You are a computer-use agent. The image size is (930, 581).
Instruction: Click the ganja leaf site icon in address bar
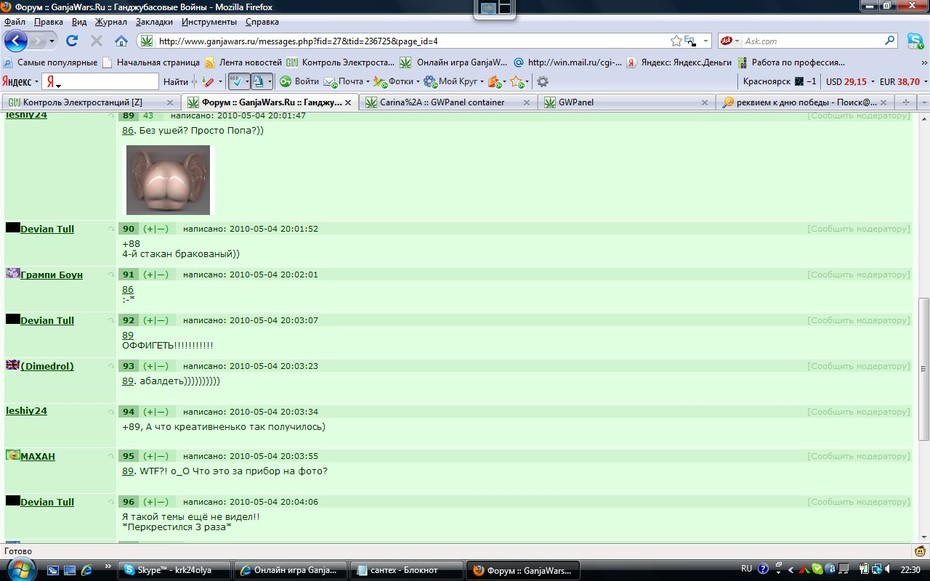tap(146, 41)
